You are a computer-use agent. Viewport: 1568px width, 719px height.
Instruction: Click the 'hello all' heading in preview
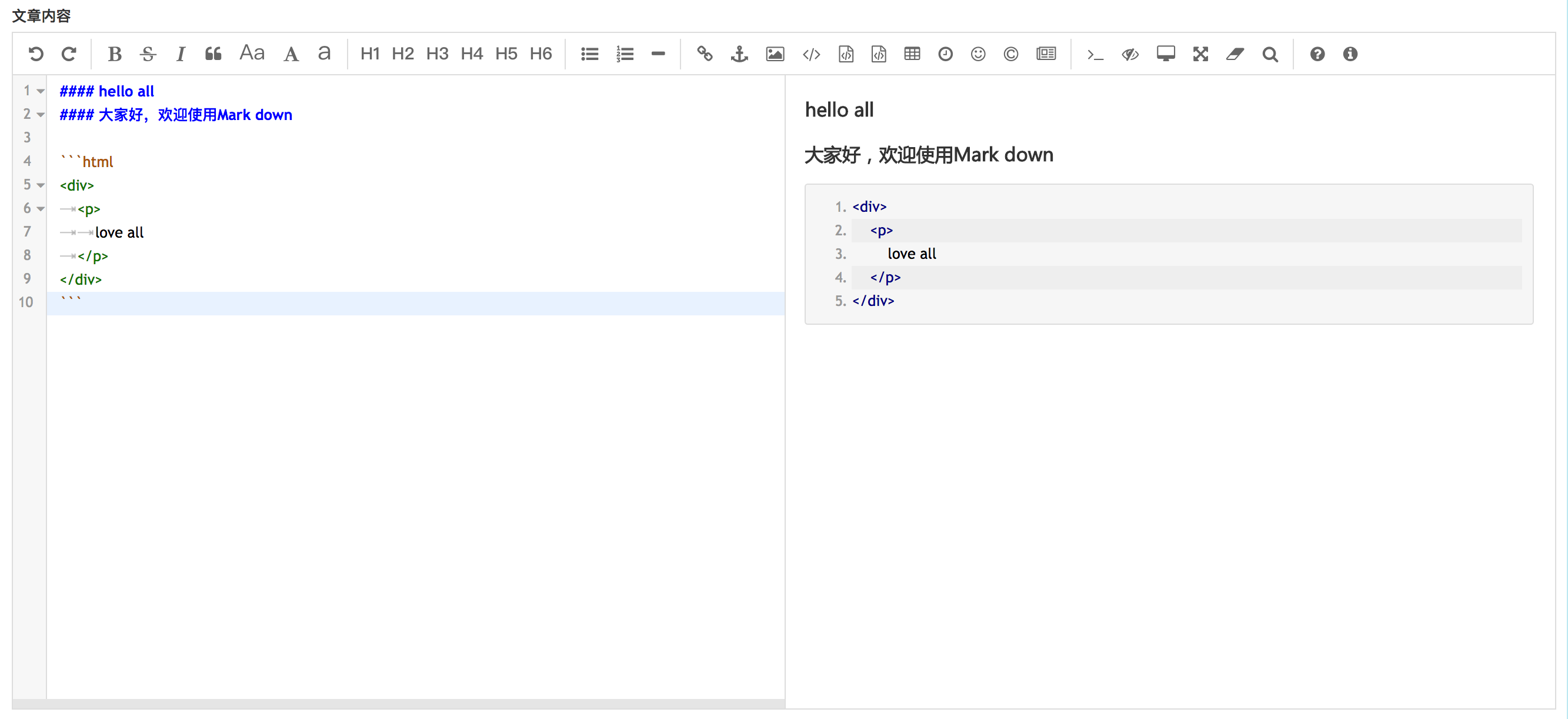[x=839, y=110]
